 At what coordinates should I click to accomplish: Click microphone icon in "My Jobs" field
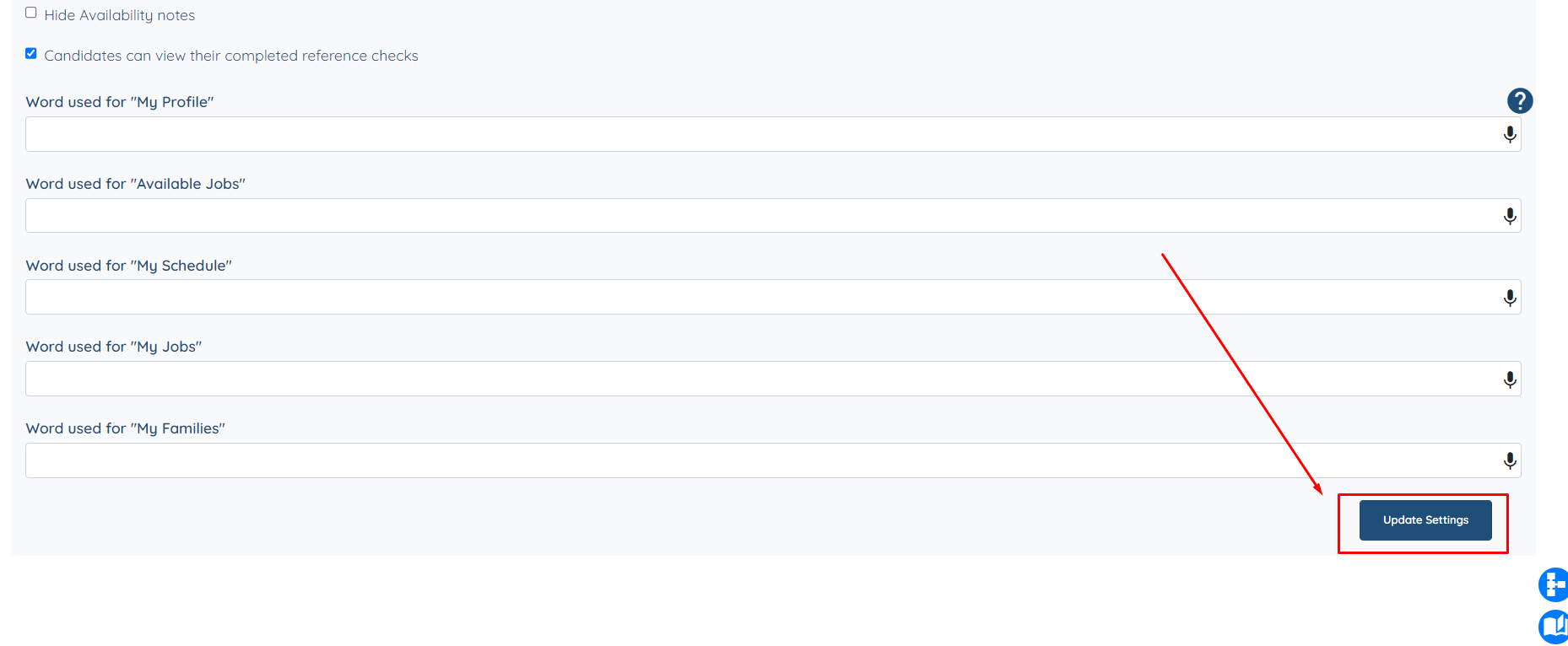(x=1510, y=380)
